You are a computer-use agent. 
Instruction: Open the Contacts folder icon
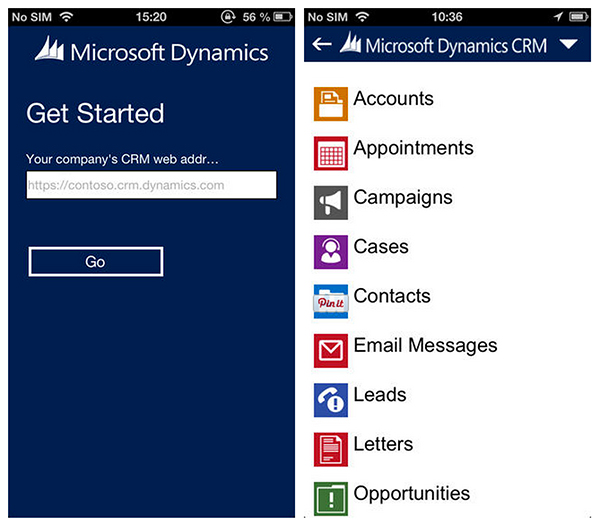(x=330, y=301)
